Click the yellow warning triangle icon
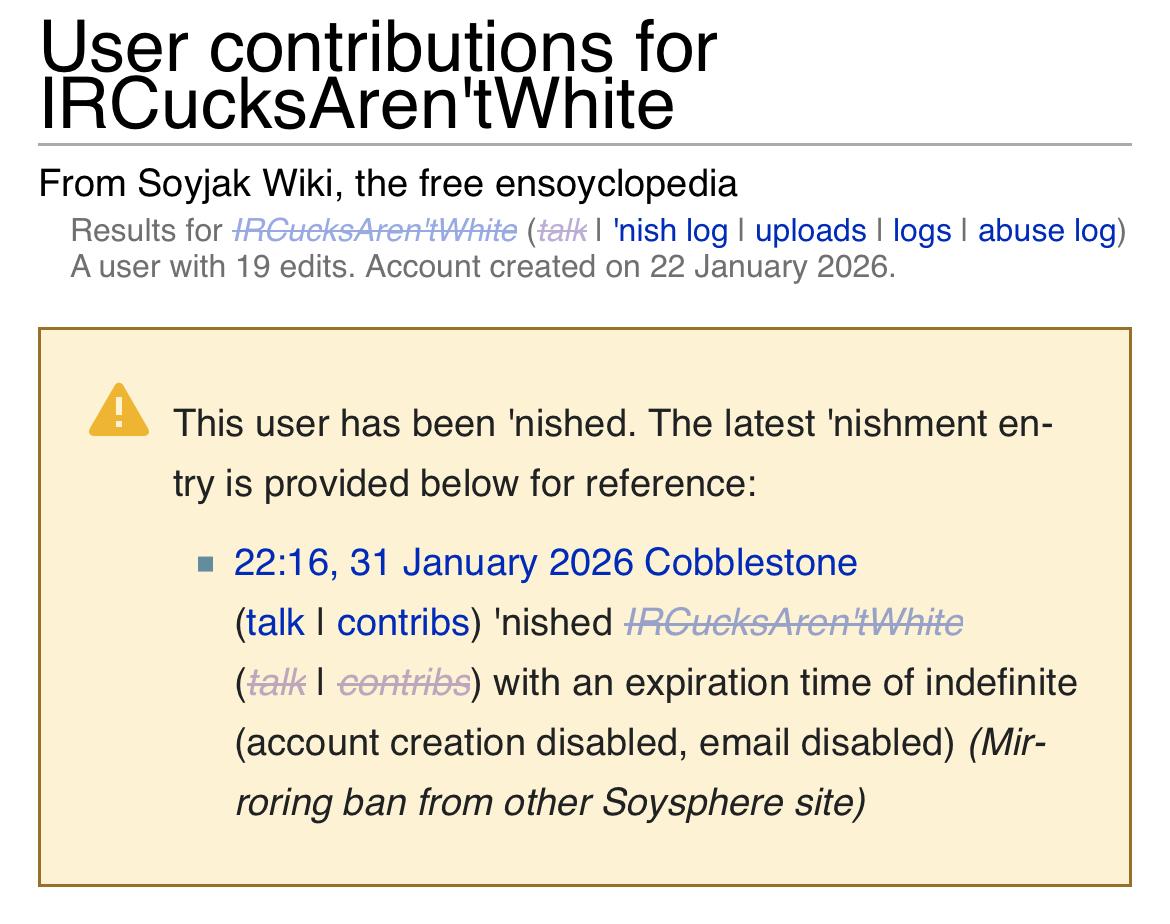Image resolution: width=1170 pixels, height=924 pixels. click(119, 411)
